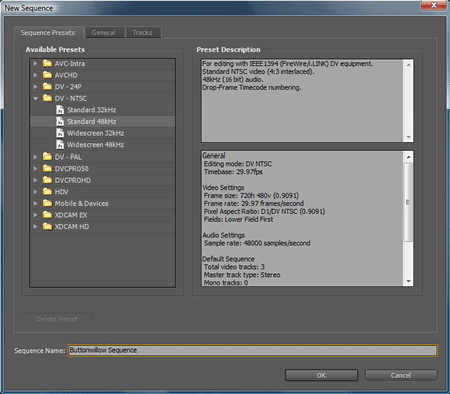This screenshot has width=450, height=394.
Task: Click the DVCPROHD folder icon
Action: (x=47, y=180)
